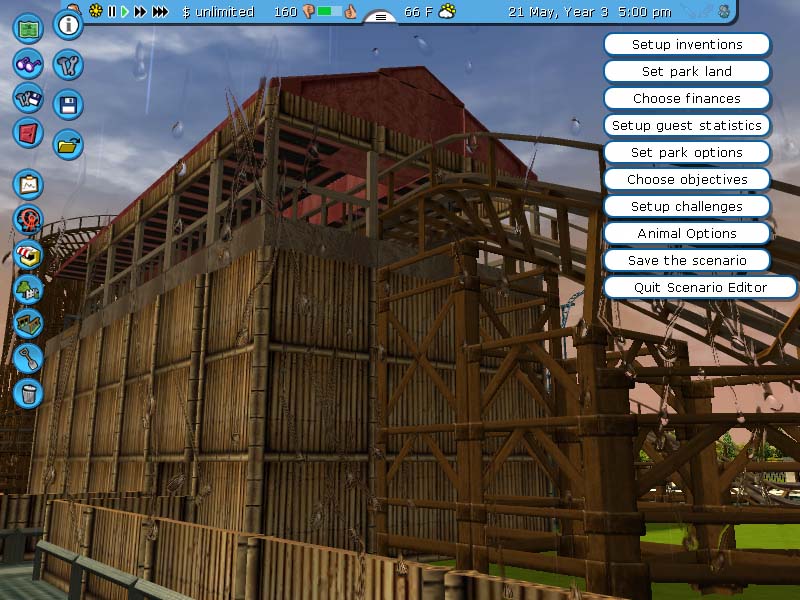800x600 pixels.
Task: Select the shovel terrain tool
Action: (28, 359)
